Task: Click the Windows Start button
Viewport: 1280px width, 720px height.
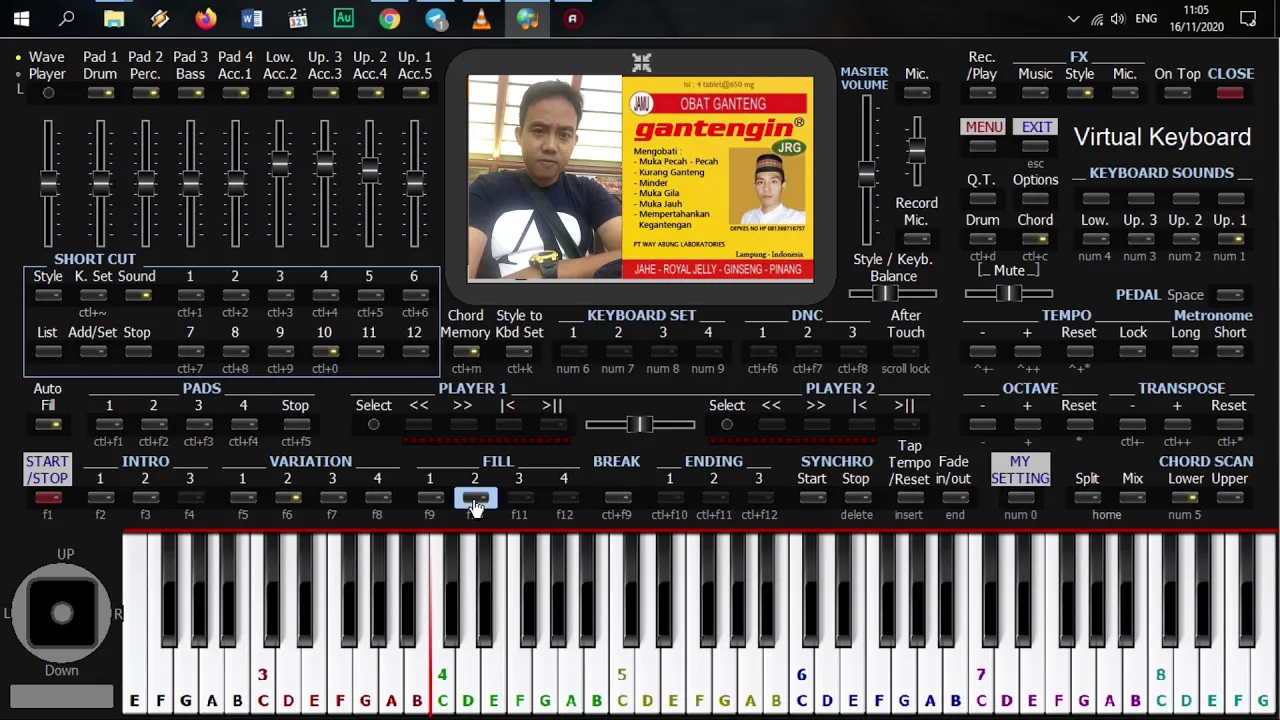Action: point(21,18)
